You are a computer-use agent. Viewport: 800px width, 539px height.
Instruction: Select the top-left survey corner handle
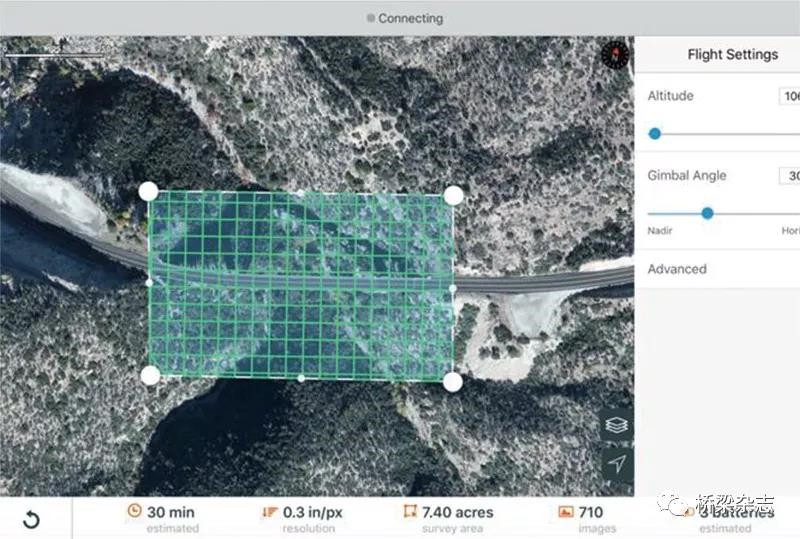point(149,191)
